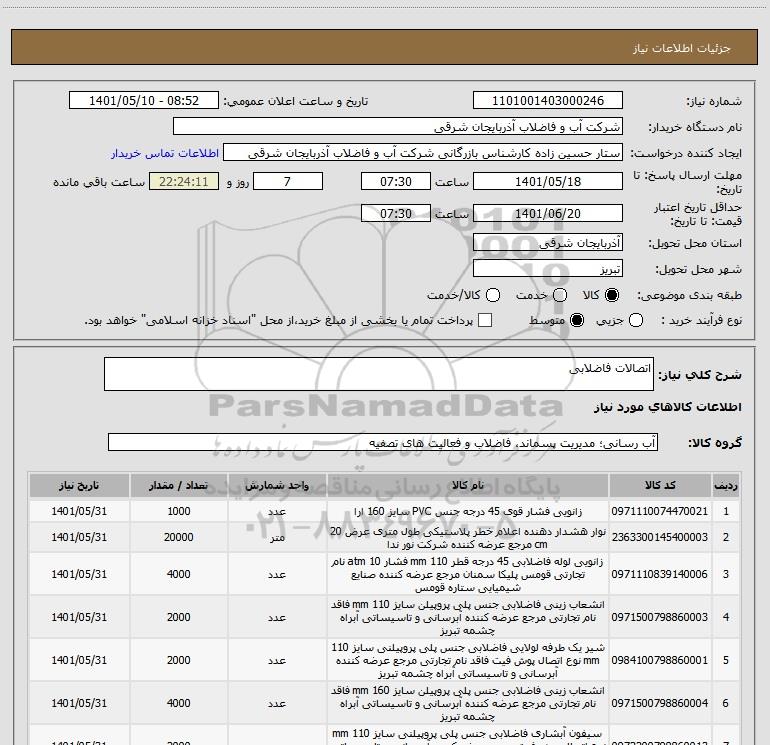770x745 pixels.
Task: Click the quantity cell 20000
Action: click(179, 537)
